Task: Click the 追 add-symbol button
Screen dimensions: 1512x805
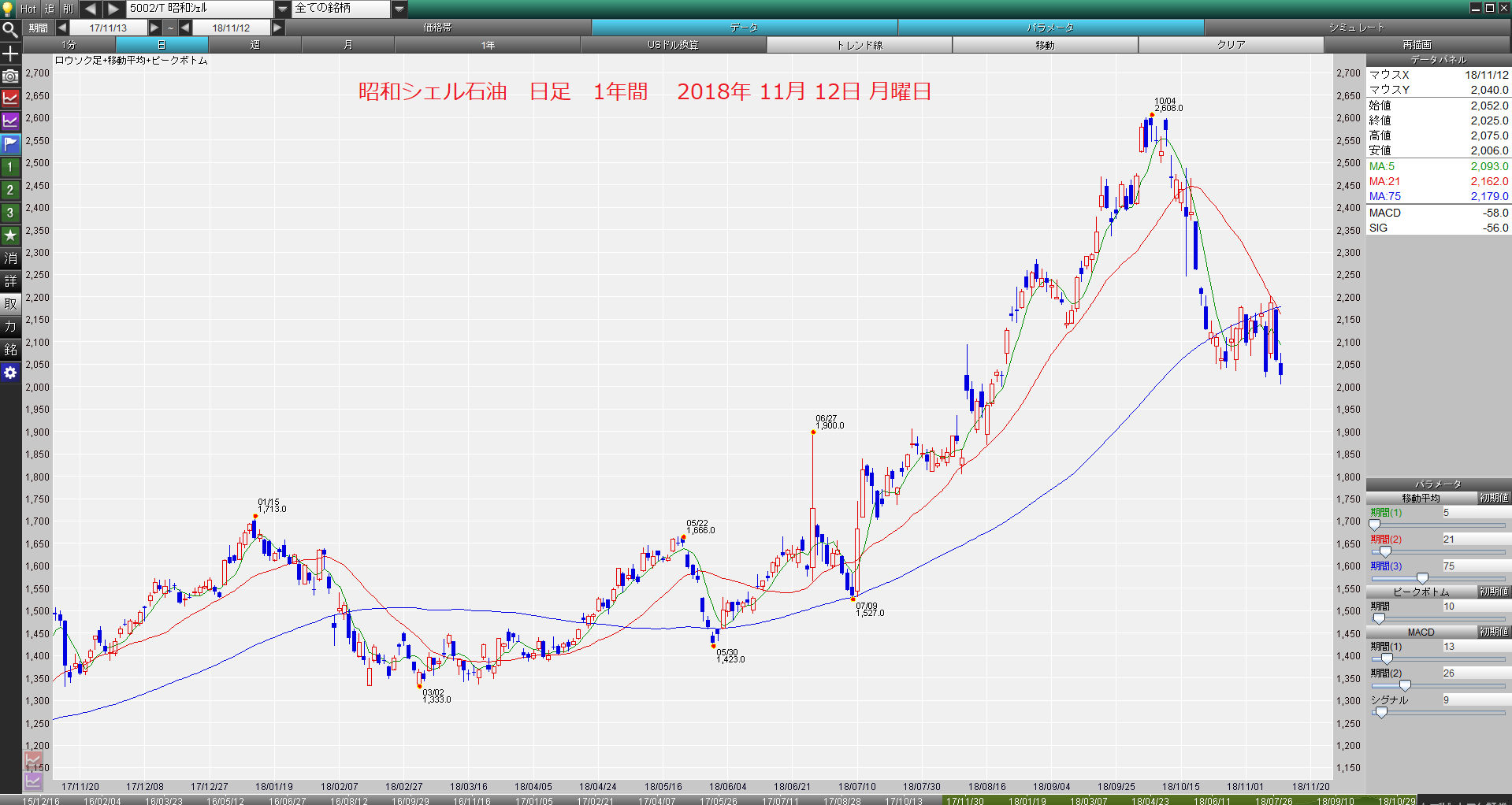Action: [49, 9]
